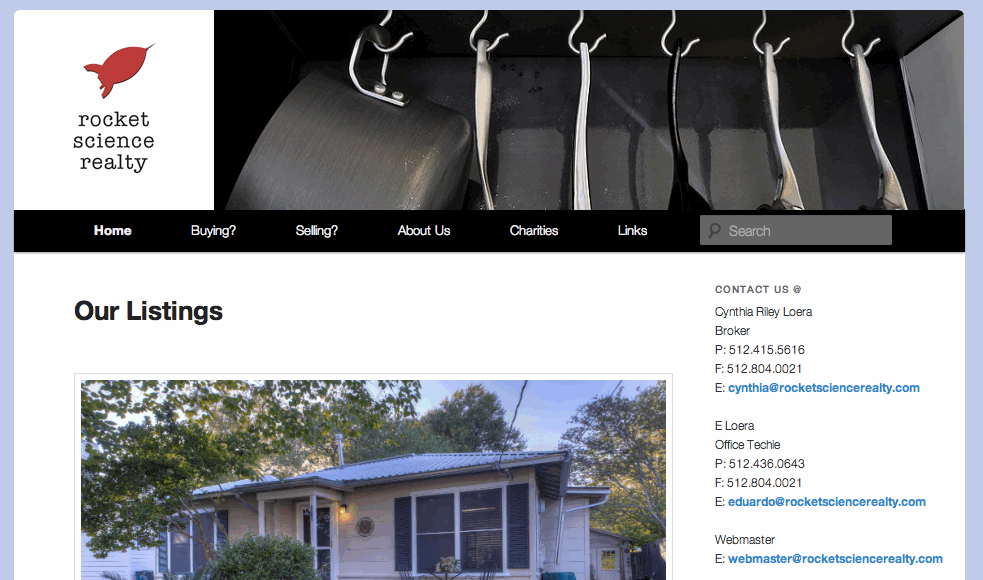Click the search magnifier icon
This screenshot has width=983, height=580.
pyautogui.click(x=714, y=231)
